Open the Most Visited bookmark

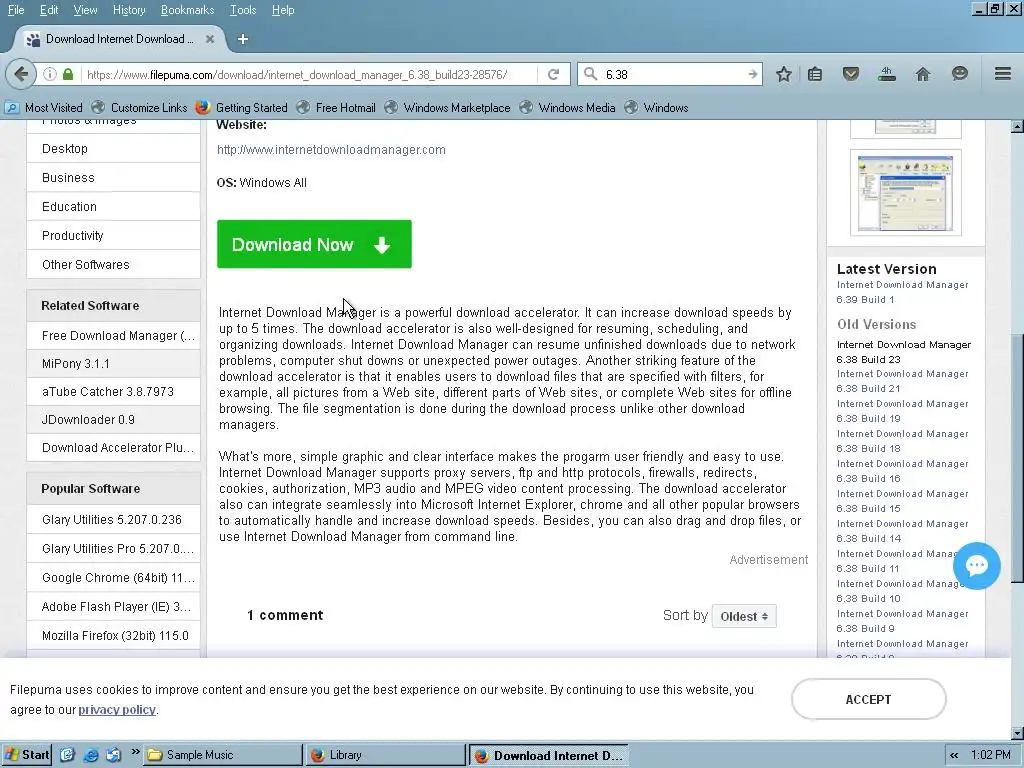[x=44, y=108]
